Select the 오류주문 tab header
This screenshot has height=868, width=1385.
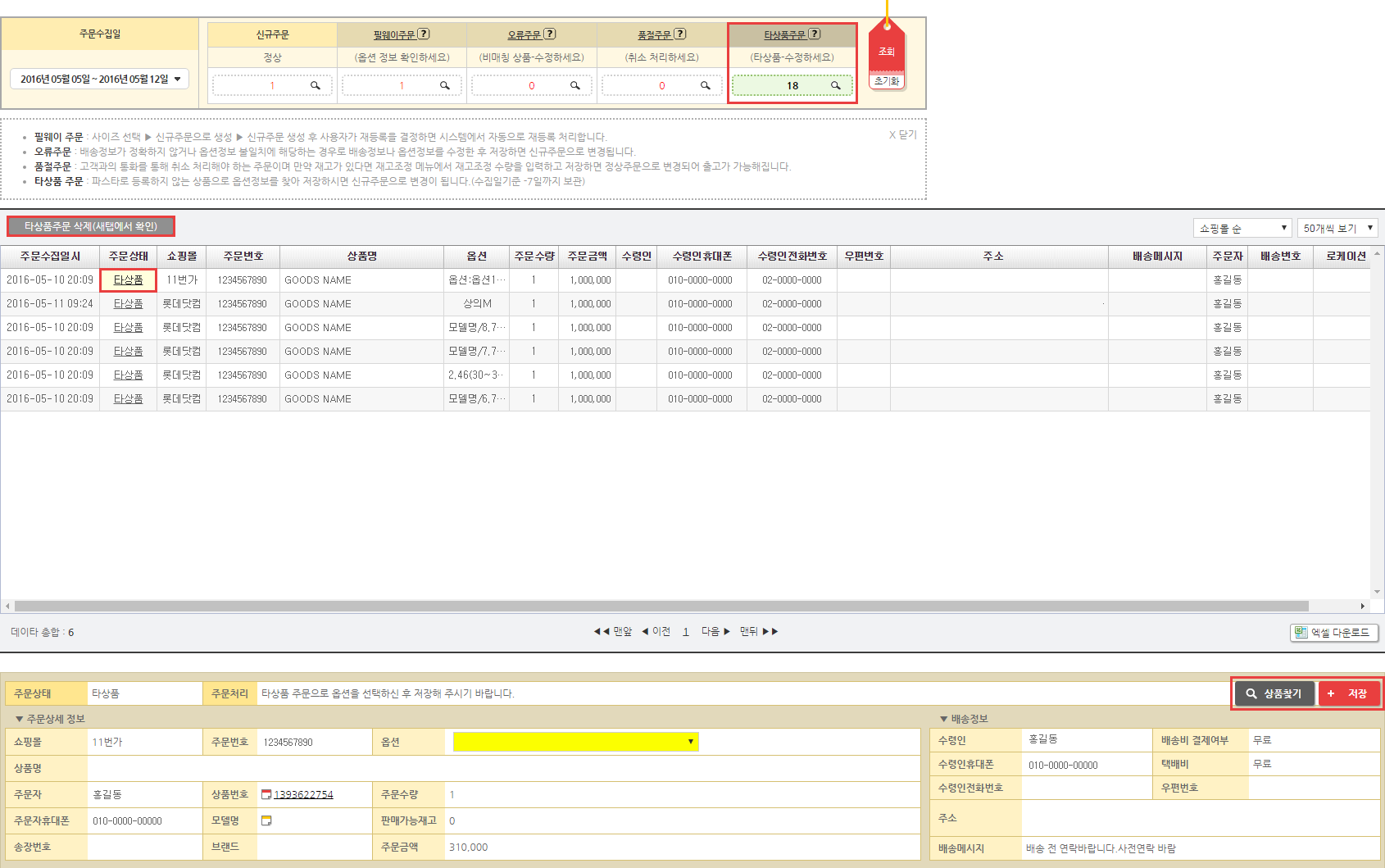524,34
